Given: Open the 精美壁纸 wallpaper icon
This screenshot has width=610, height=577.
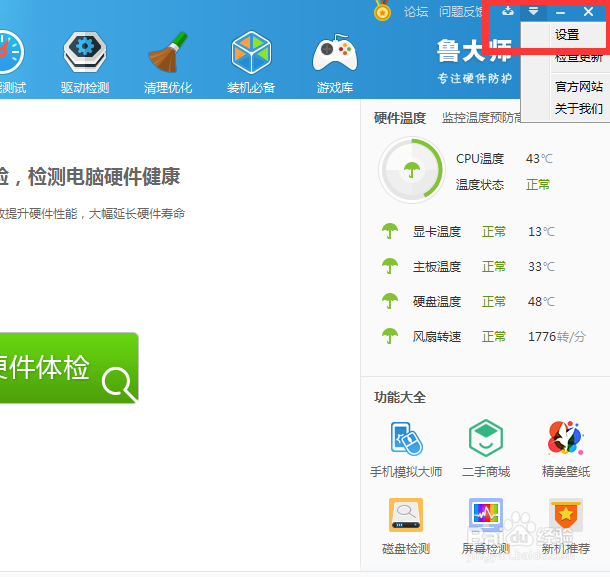Looking at the screenshot, I should tap(566, 438).
